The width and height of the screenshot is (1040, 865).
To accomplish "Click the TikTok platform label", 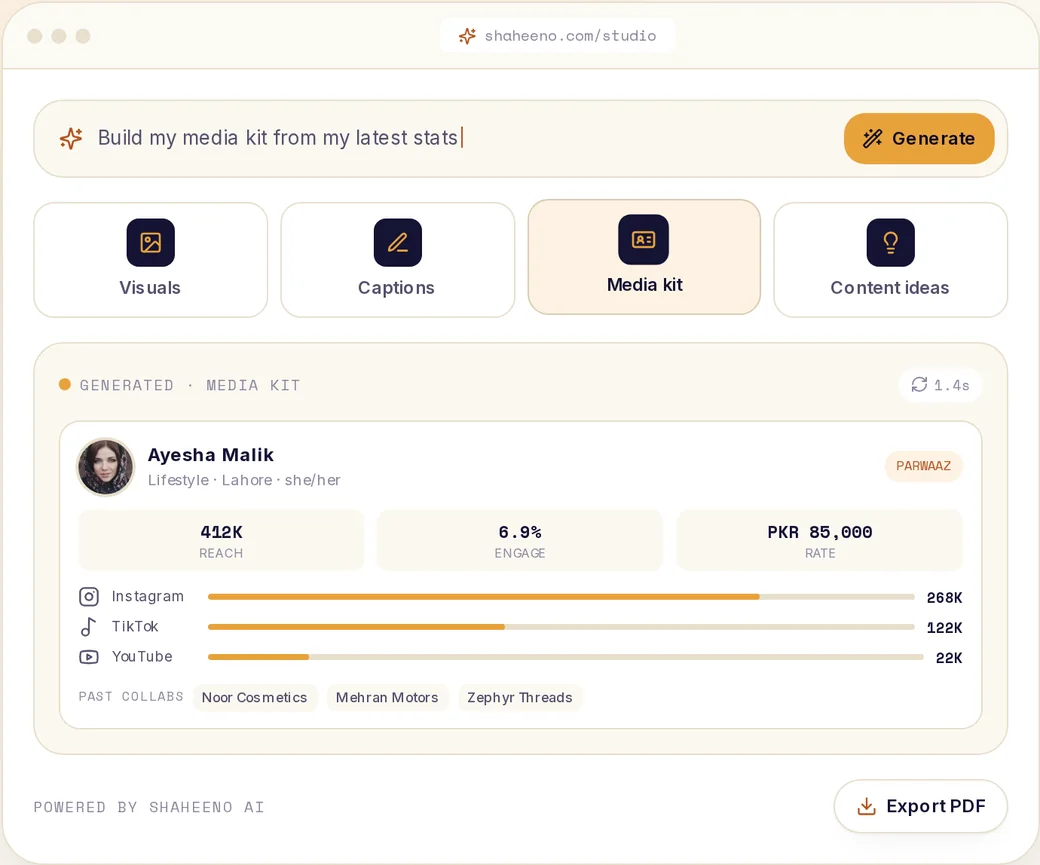I will pos(135,626).
